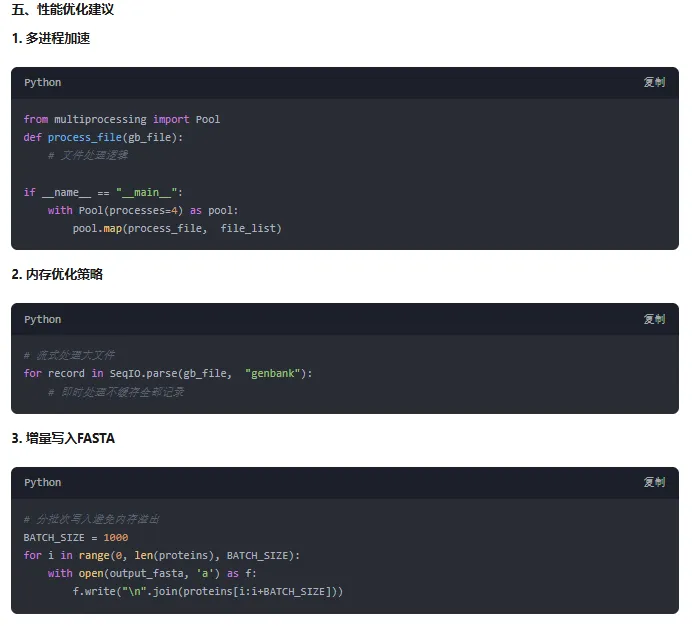Viewport: 693px width, 626px height.
Task: Click the 'pool.map(process_file, file_list)' line
Action: point(177,228)
